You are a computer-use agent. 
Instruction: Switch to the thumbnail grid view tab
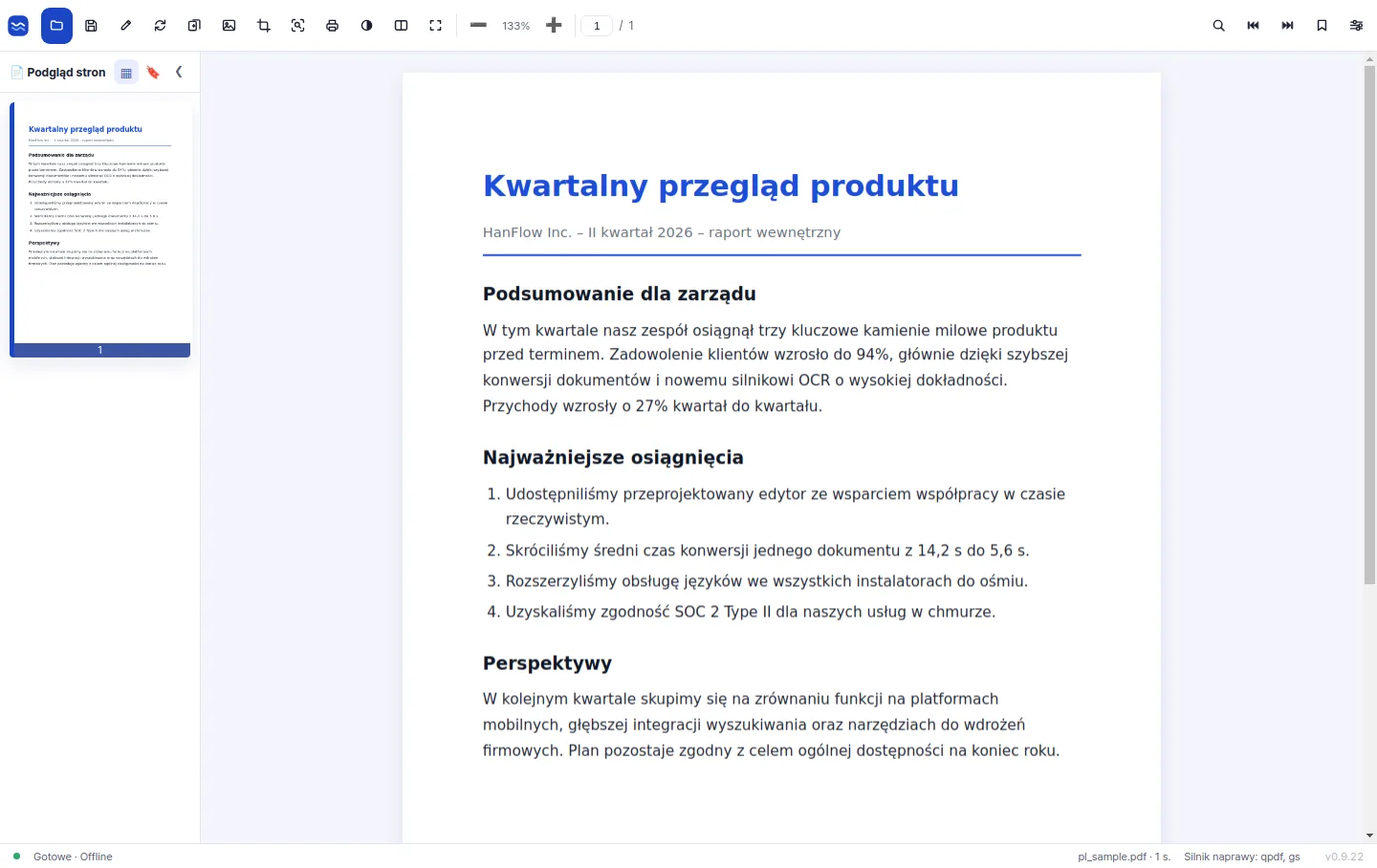click(x=126, y=73)
